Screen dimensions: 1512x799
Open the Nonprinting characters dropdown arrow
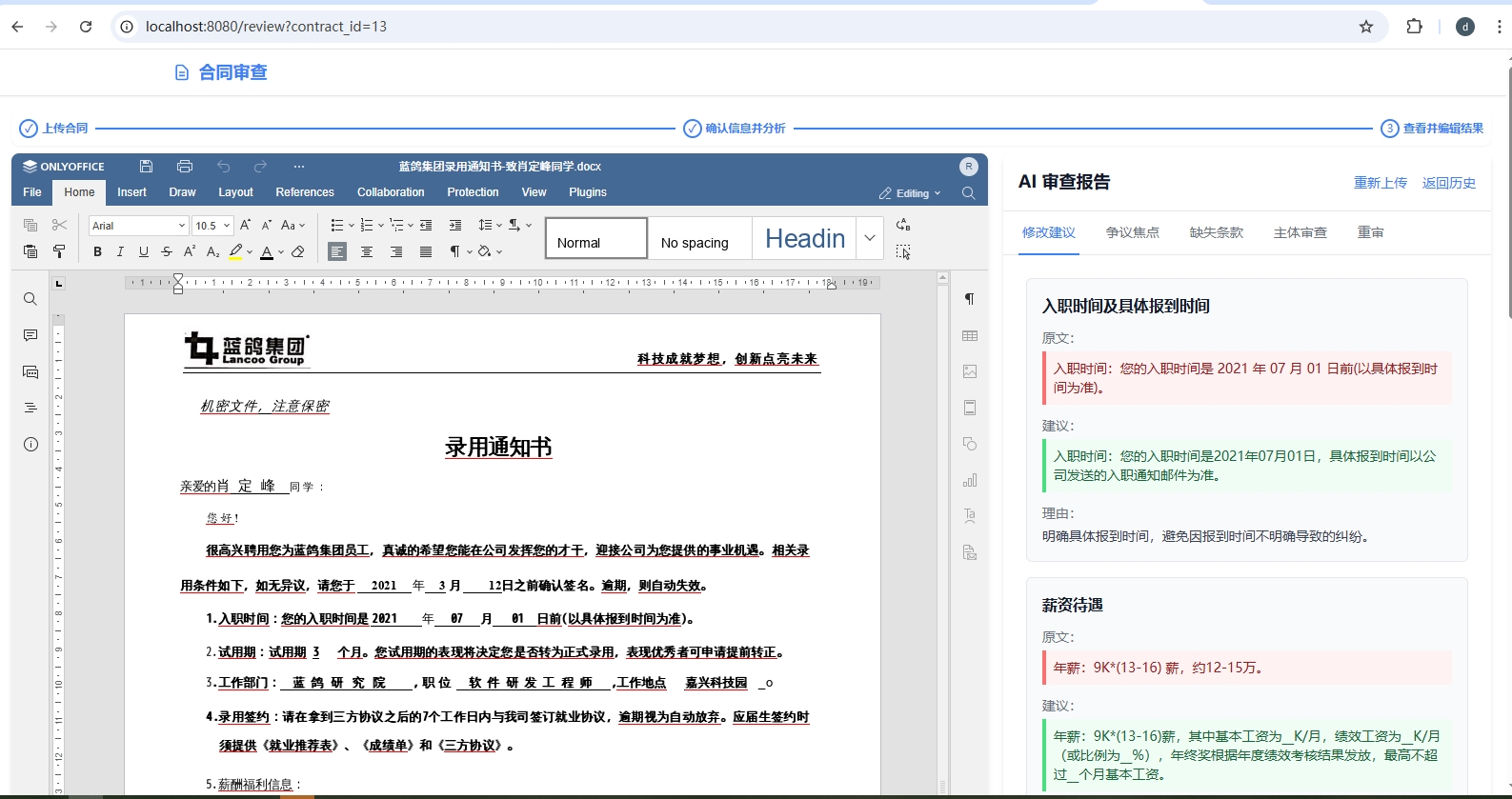click(x=470, y=251)
